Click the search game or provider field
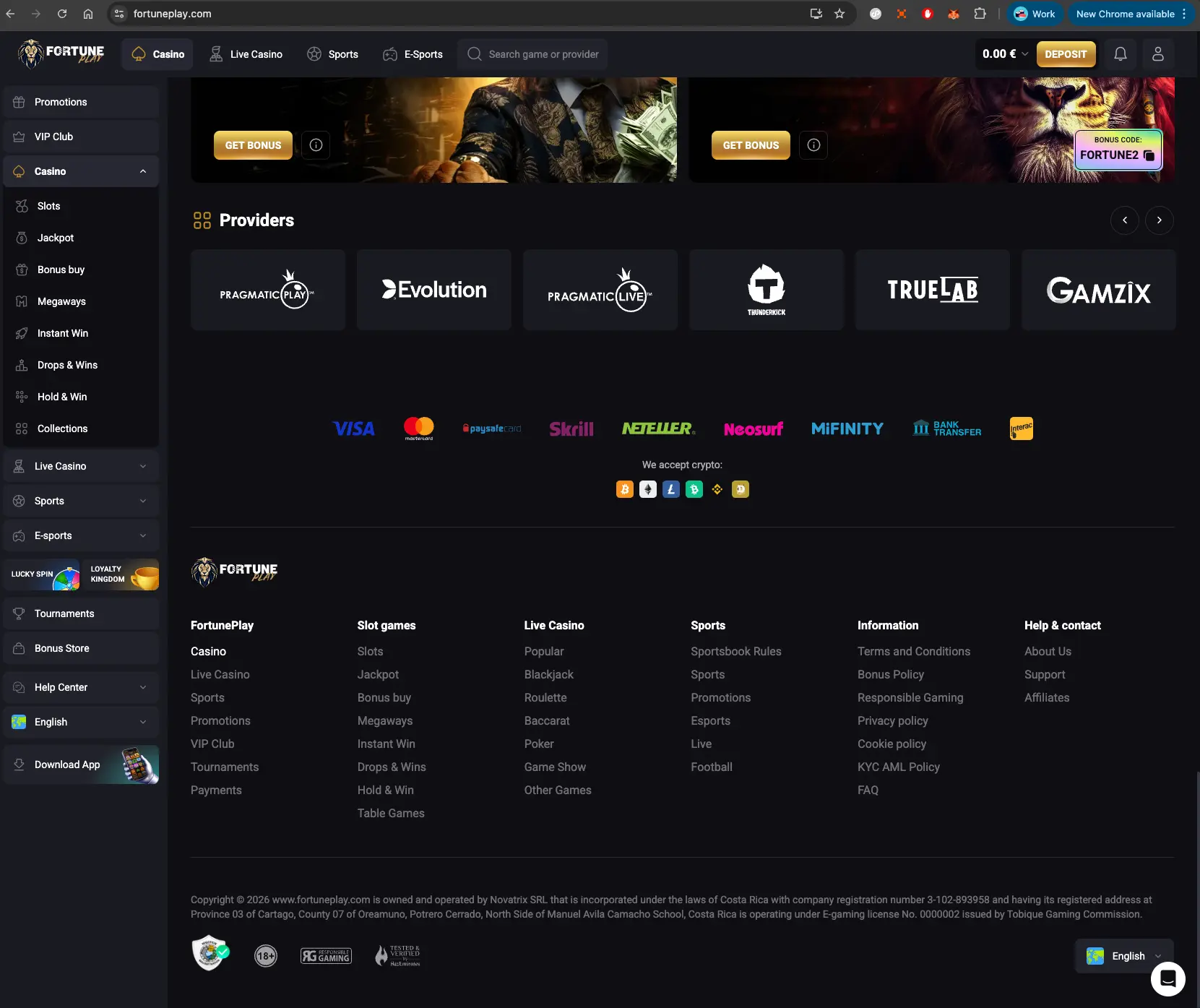The height and width of the screenshot is (1008, 1200). [x=532, y=54]
